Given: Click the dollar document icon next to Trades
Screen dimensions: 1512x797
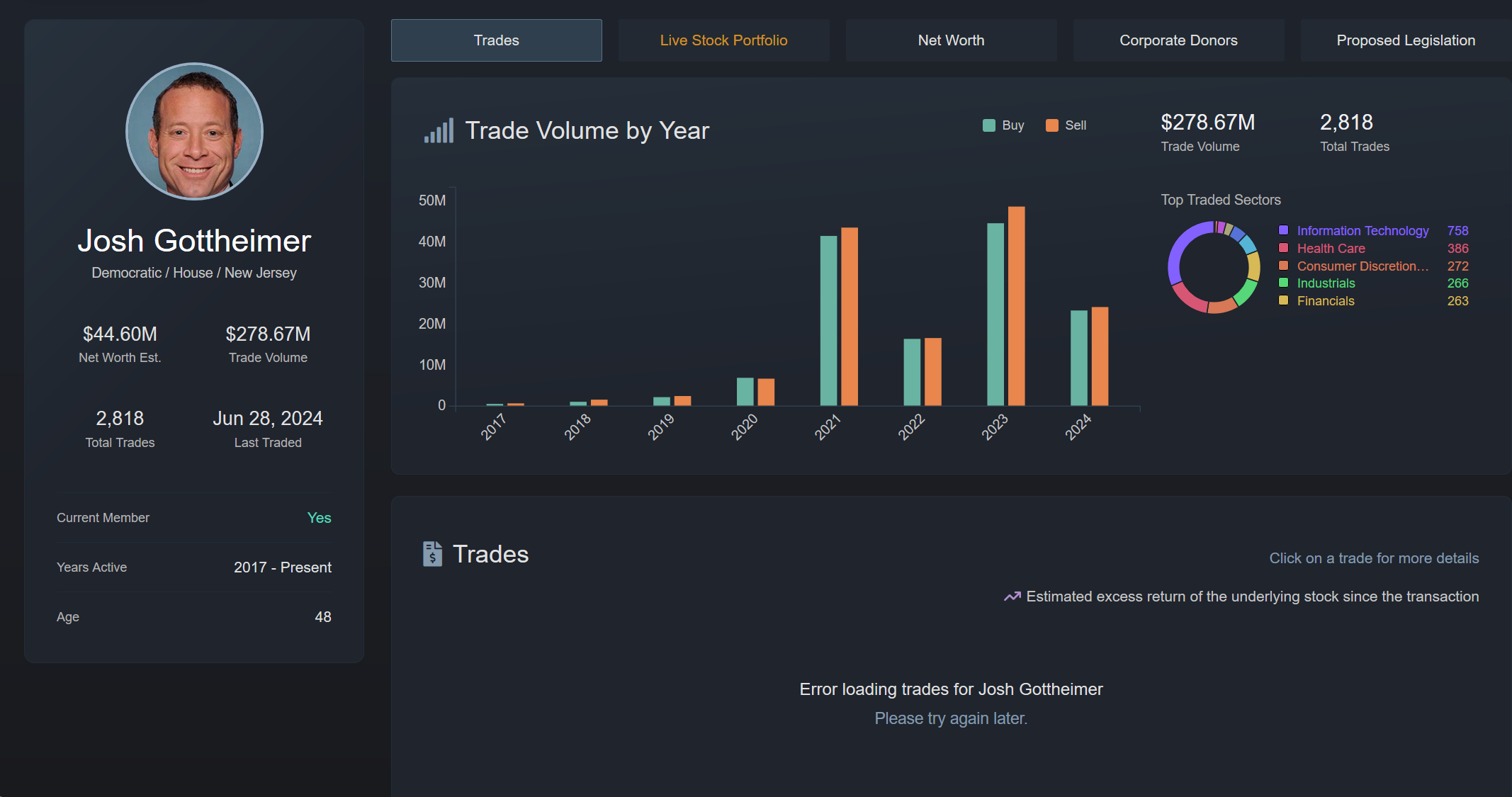Looking at the screenshot, I should (x=432, y=554).
